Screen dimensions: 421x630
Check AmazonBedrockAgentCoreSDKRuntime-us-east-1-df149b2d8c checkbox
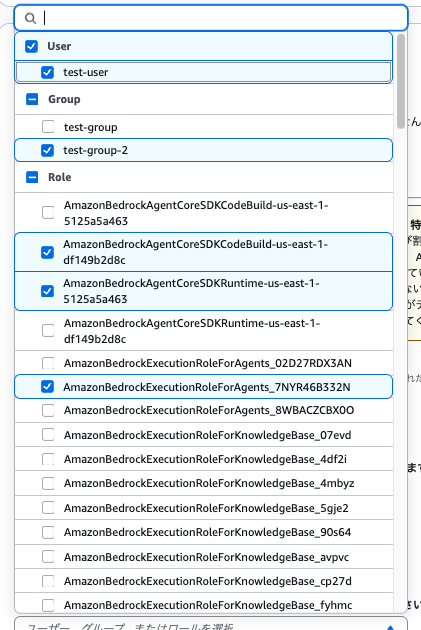[x=48, y=330]
